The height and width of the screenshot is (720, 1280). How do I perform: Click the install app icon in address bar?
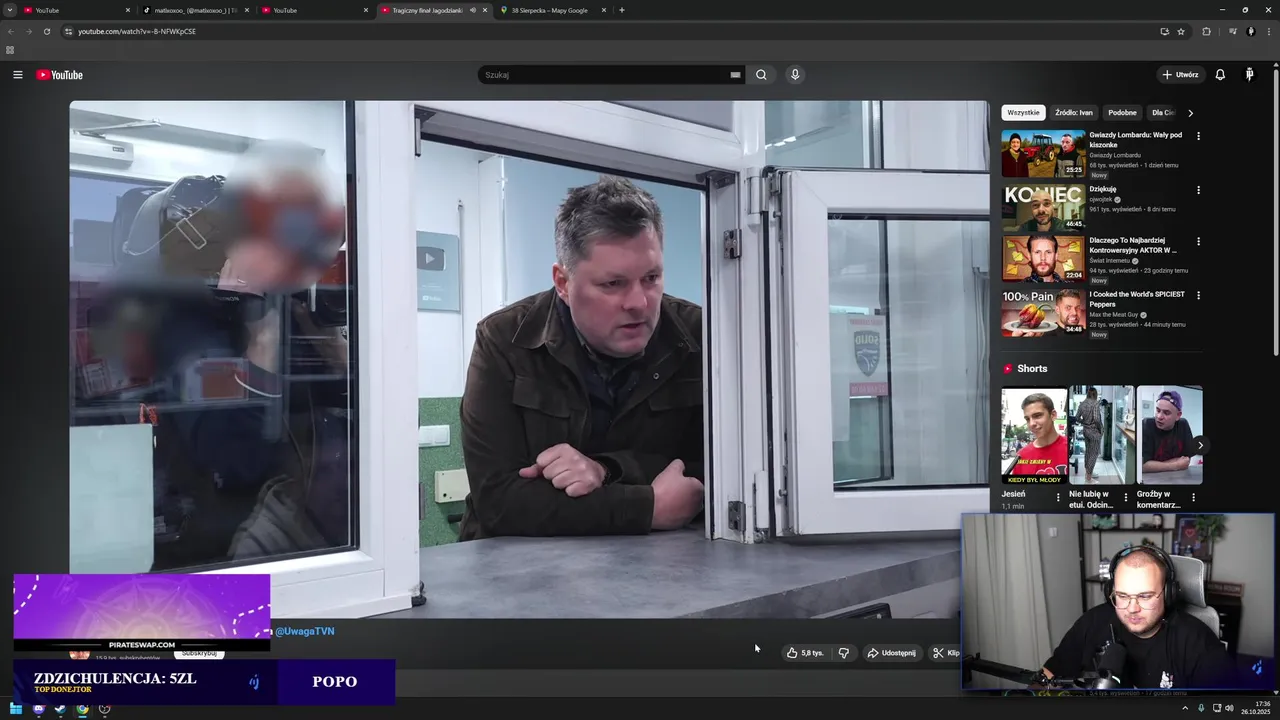pyautogui.click(x=1164, y=31)
